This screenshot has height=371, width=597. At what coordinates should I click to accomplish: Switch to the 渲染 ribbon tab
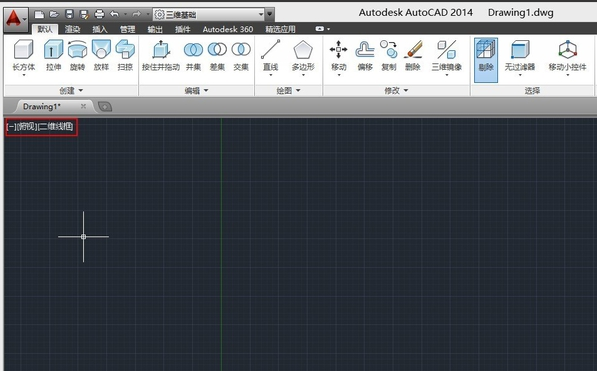[72, 29]
